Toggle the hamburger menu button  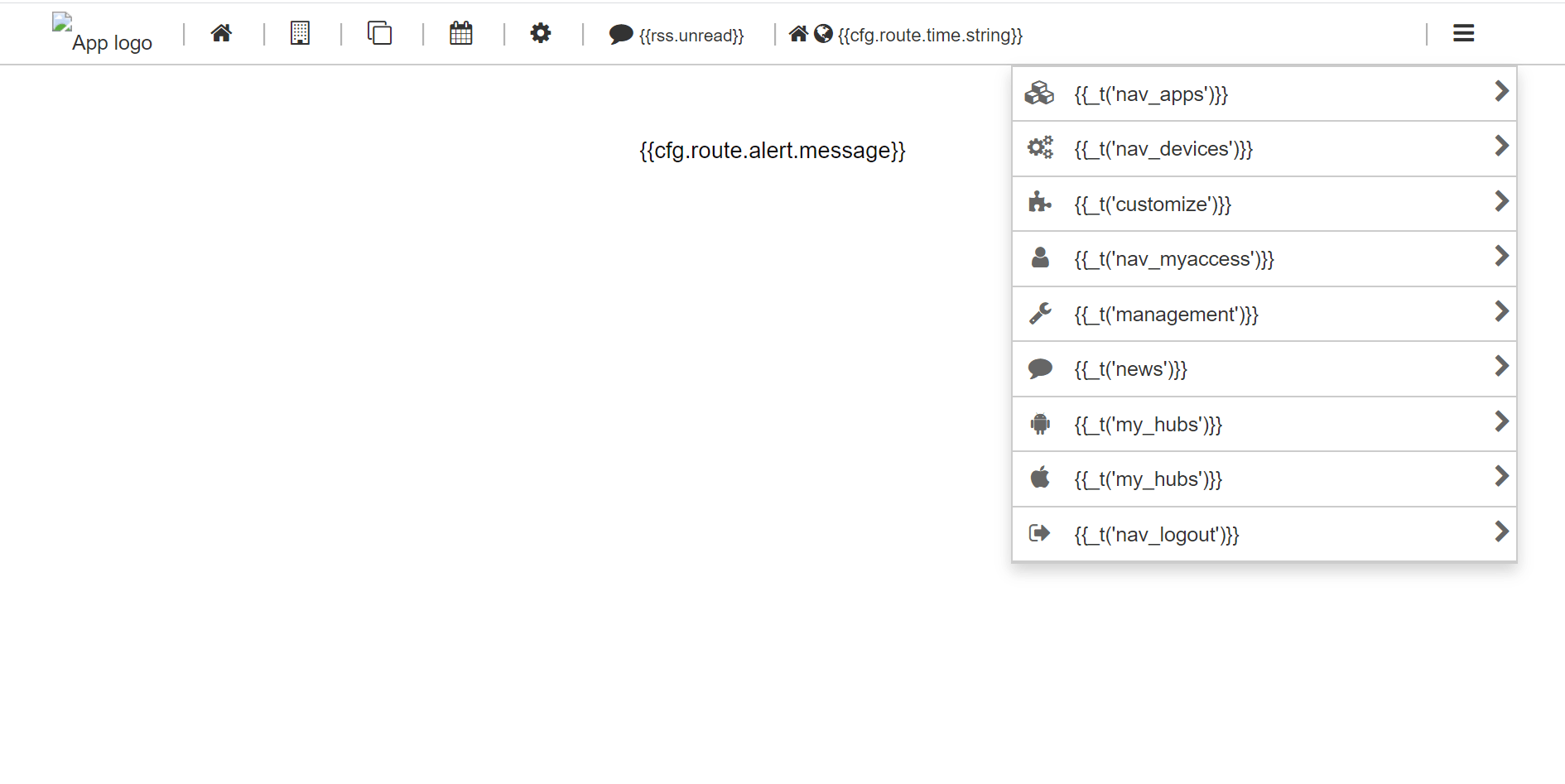(x=1463, y=33)
